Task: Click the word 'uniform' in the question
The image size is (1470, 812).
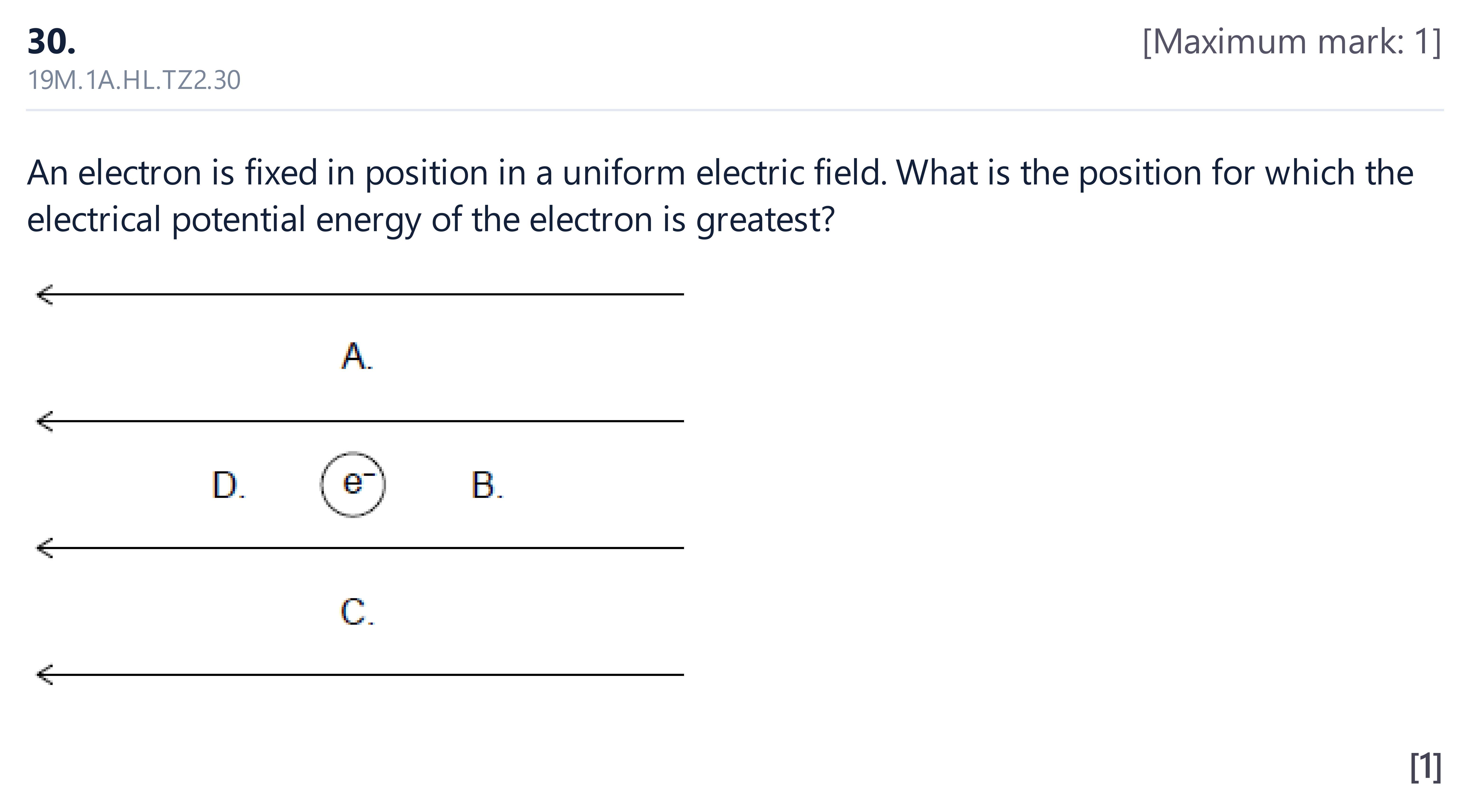Action: (x=624, y=173)
